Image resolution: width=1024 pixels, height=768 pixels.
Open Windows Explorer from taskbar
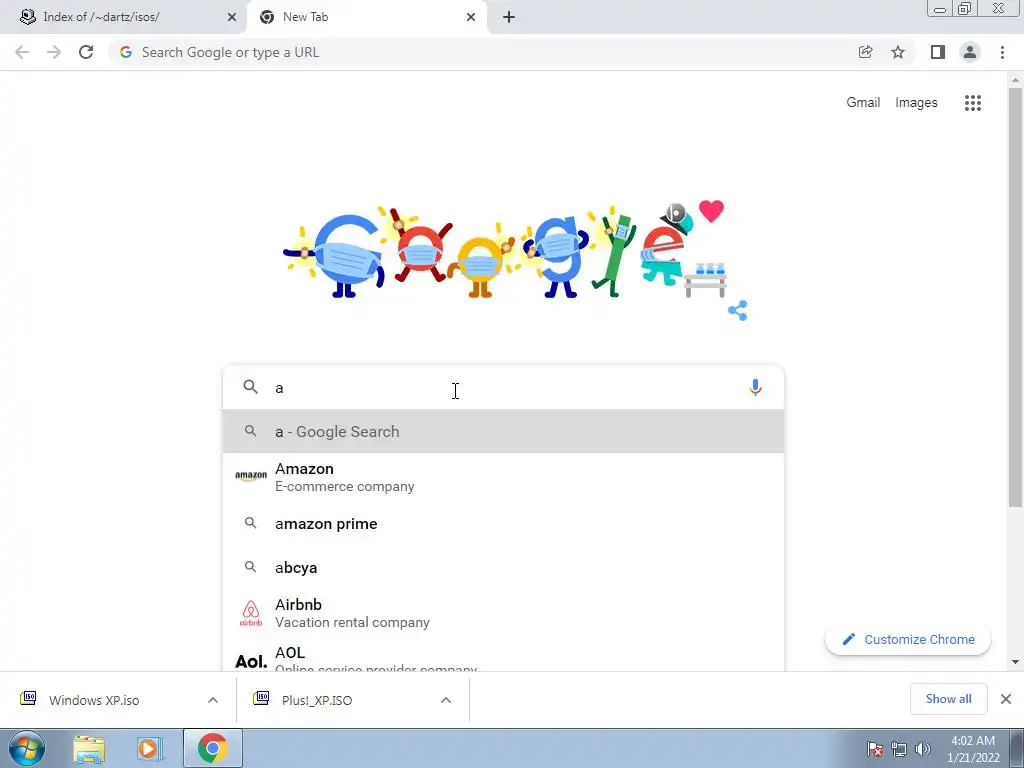[x=89, y=749]
